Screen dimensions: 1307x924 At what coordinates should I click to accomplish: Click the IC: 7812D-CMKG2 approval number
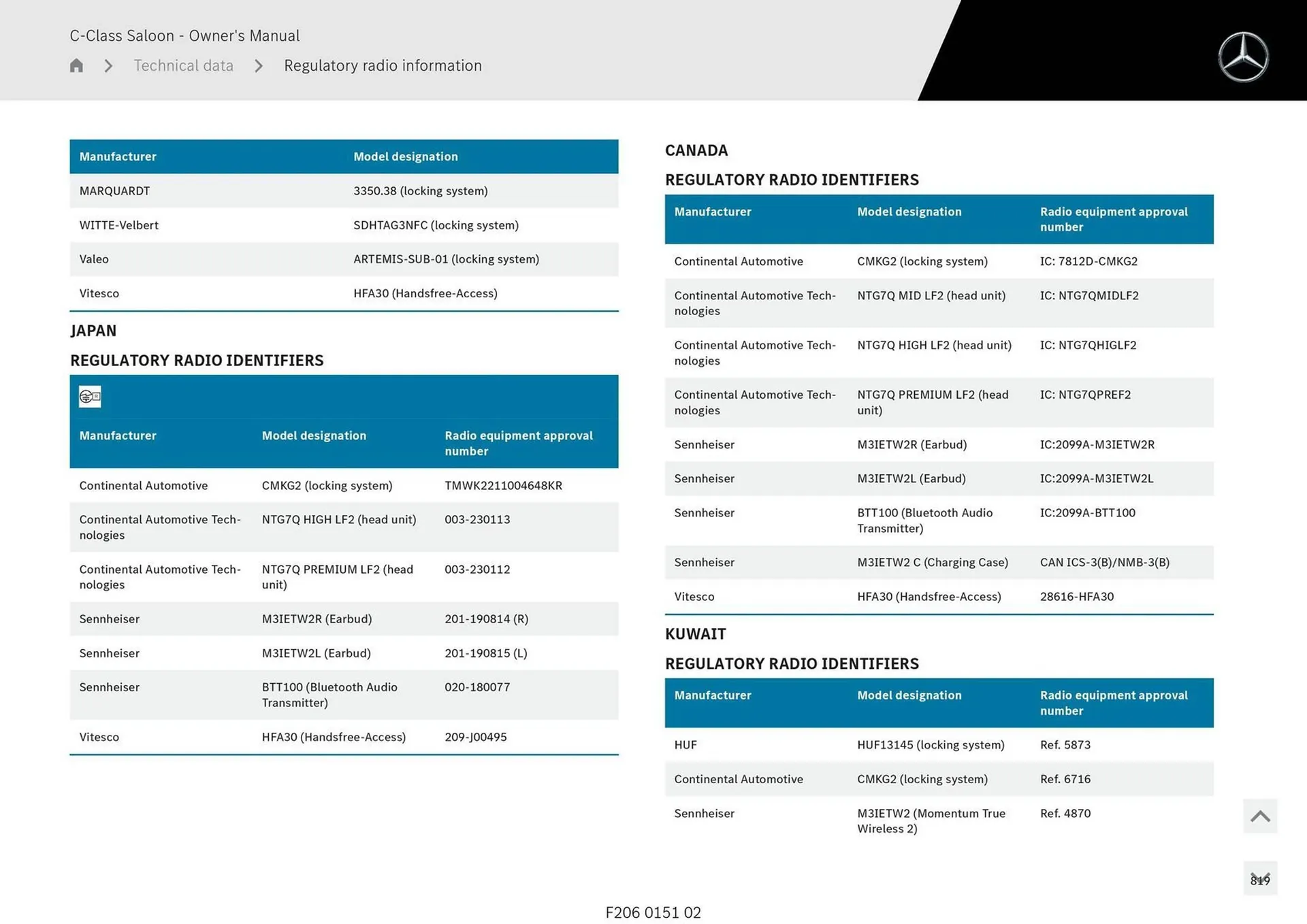pyautogui.click(x=1088, y=261)
